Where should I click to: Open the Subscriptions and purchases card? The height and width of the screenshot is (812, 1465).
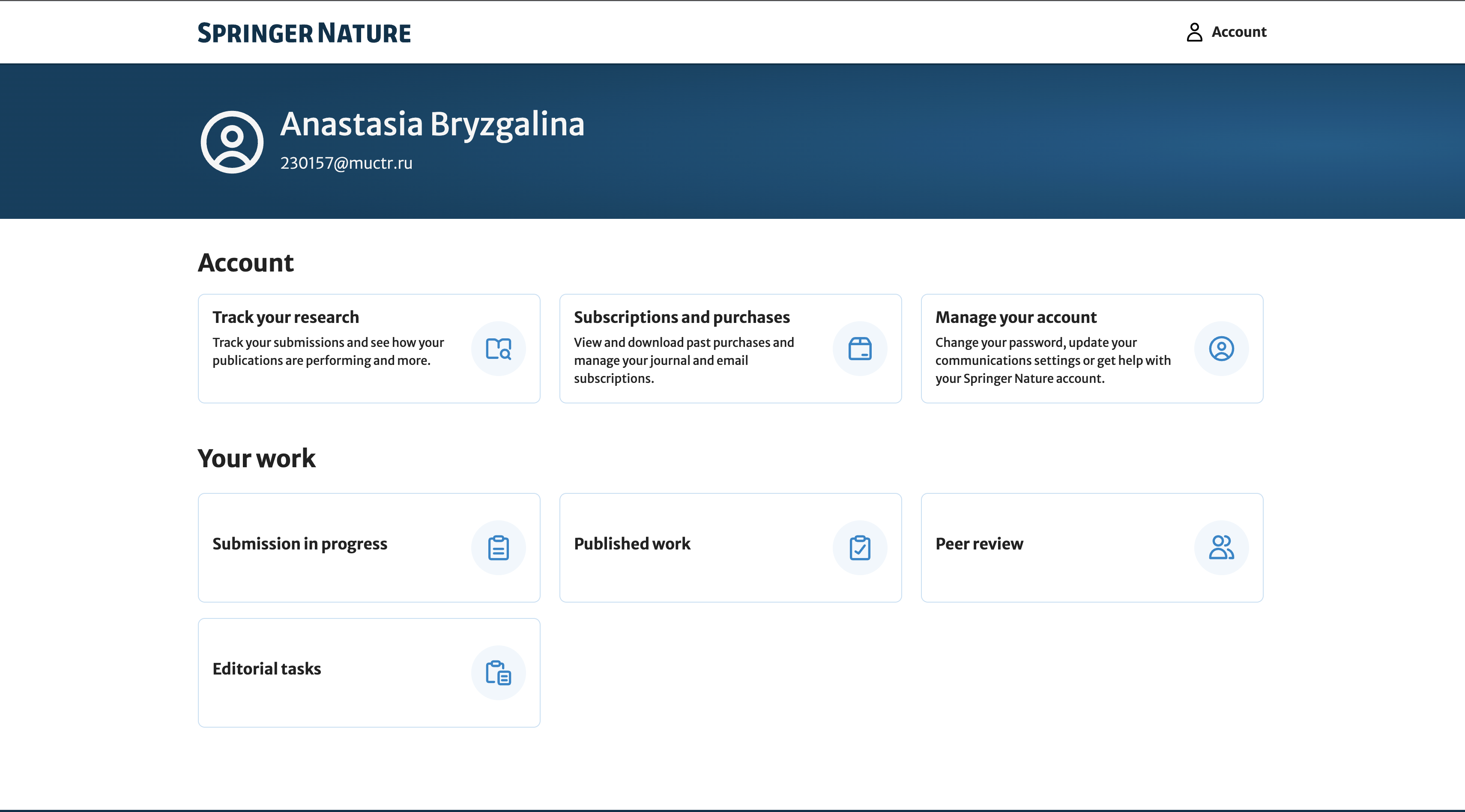(x=730, y=348)
